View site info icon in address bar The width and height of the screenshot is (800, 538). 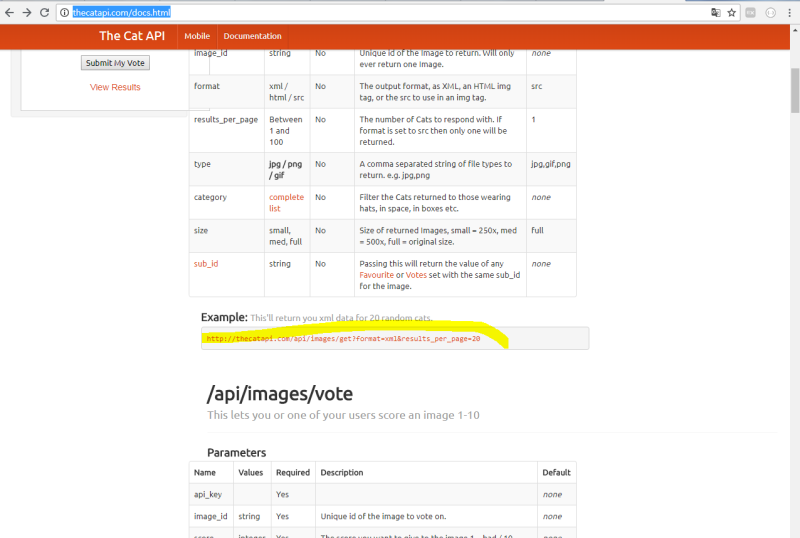(64, 13)
